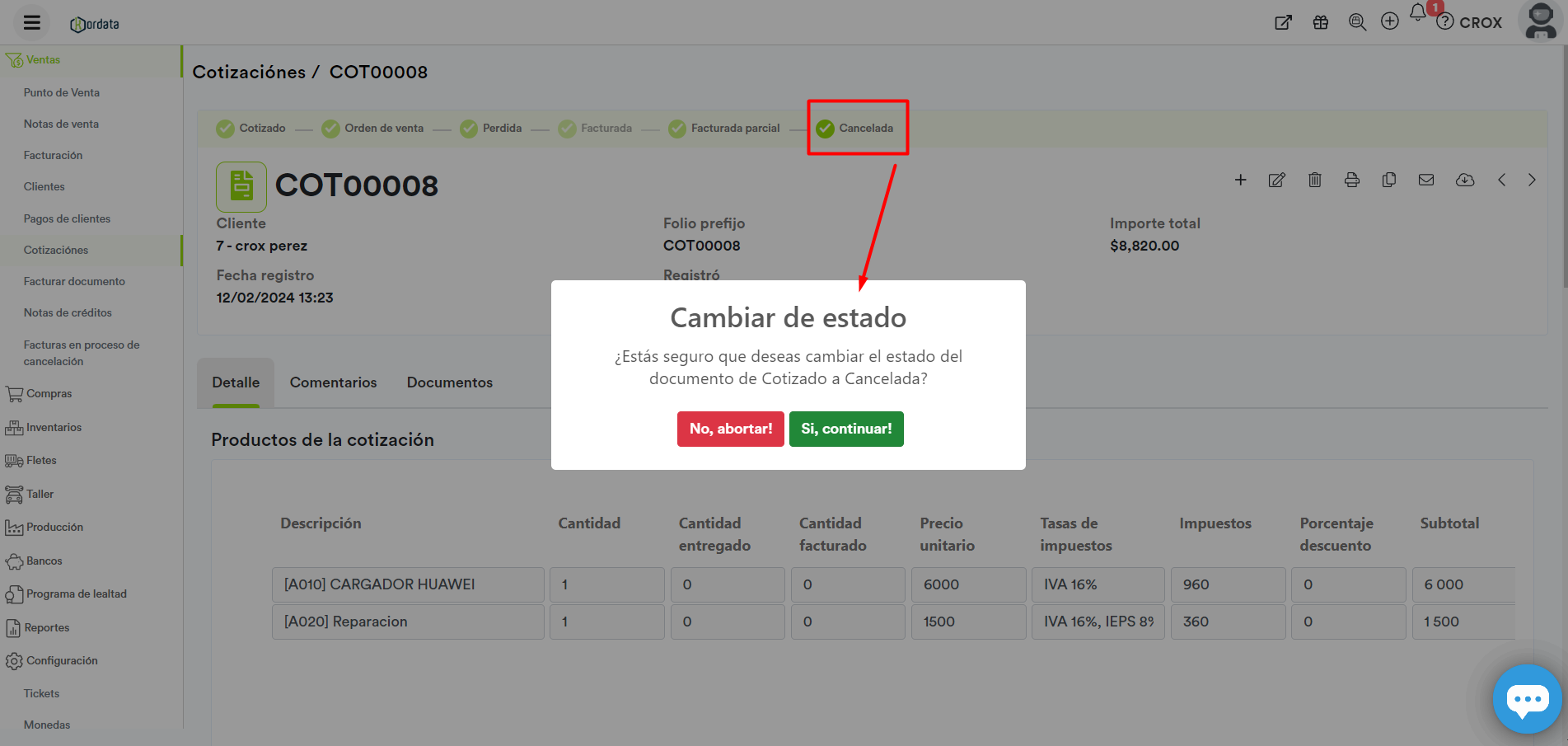
Task: Go to next quotation with right chevron
Action: [1532, 180]
